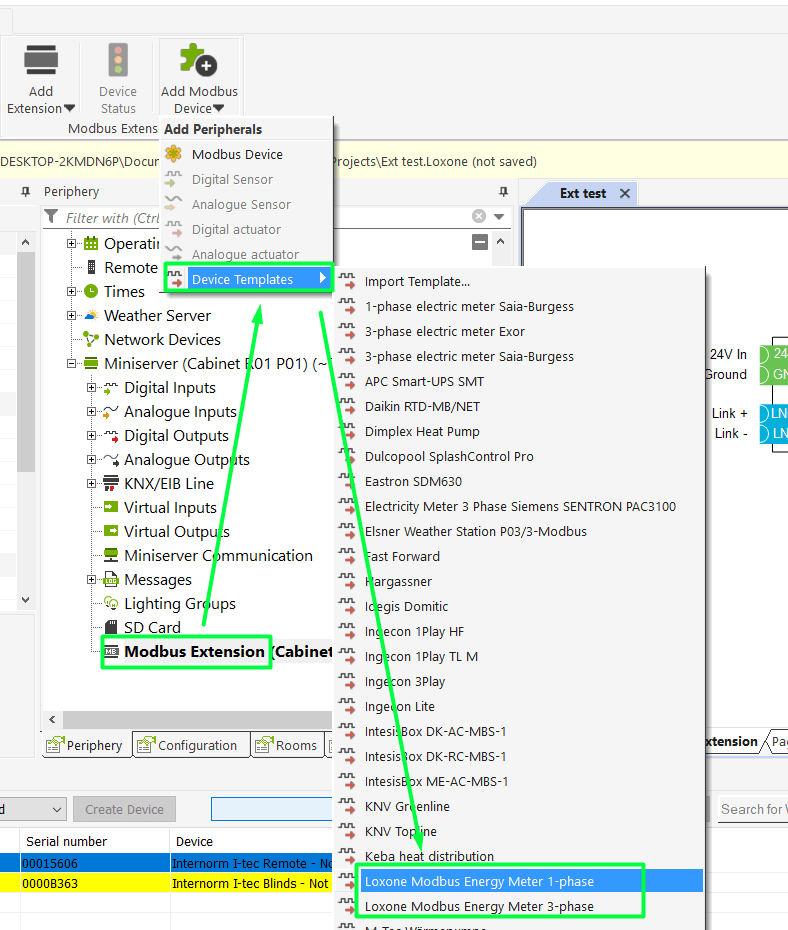
Task: Click the SD Card icon in tree
Action: point(110,628)
